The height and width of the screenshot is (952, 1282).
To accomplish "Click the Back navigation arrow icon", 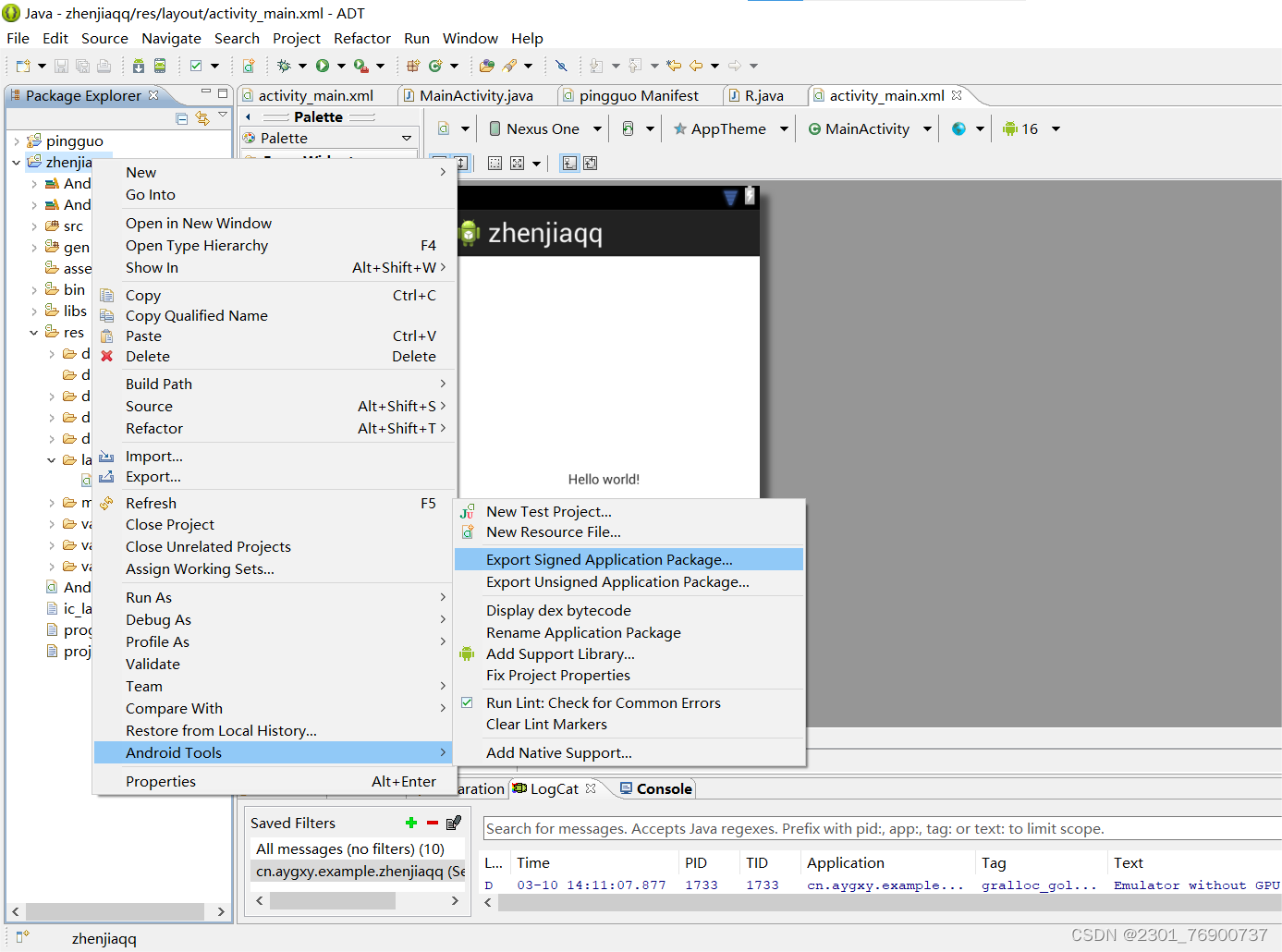I will coord(696,66).
